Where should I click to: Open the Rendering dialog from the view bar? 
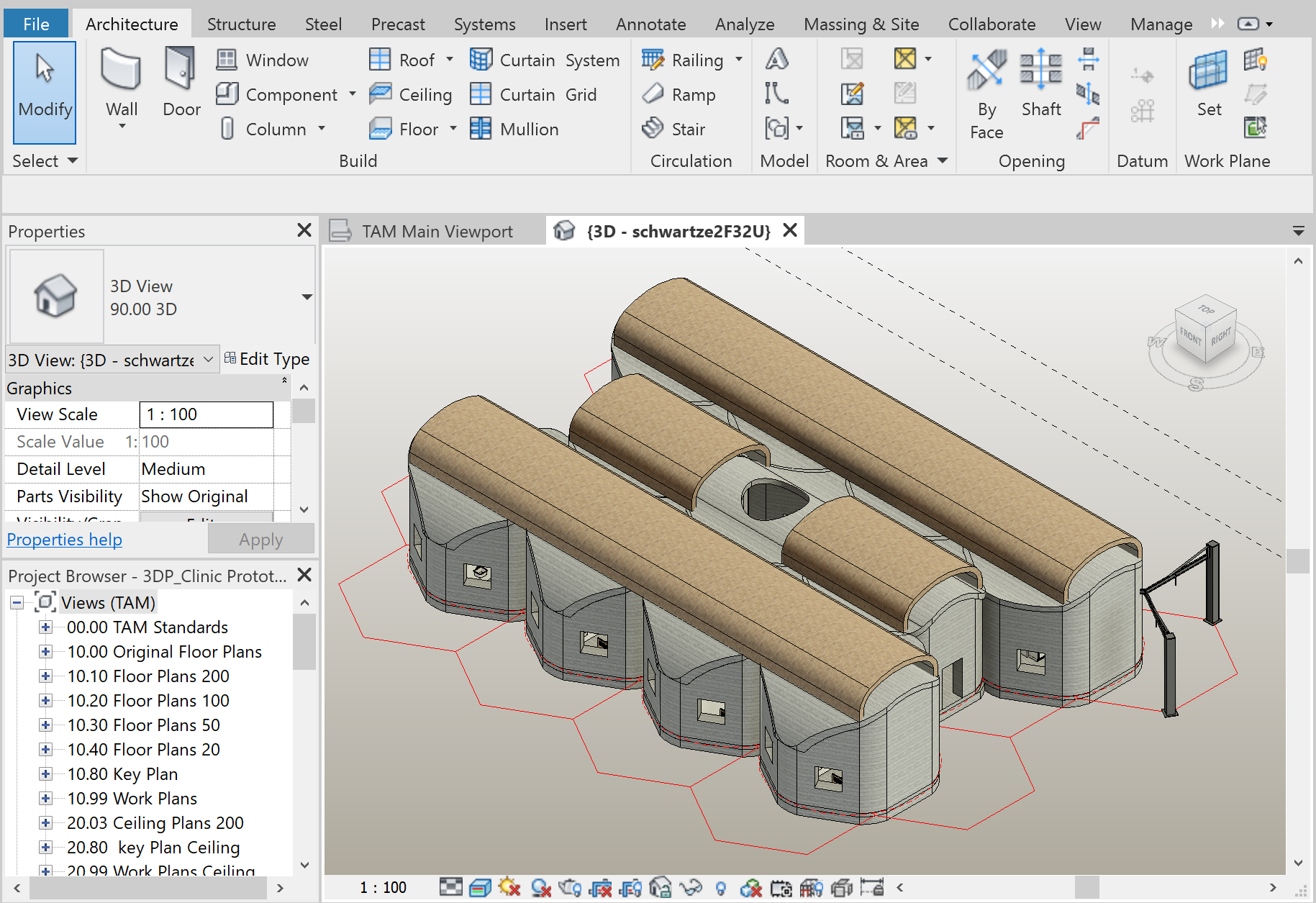[570, 887]
